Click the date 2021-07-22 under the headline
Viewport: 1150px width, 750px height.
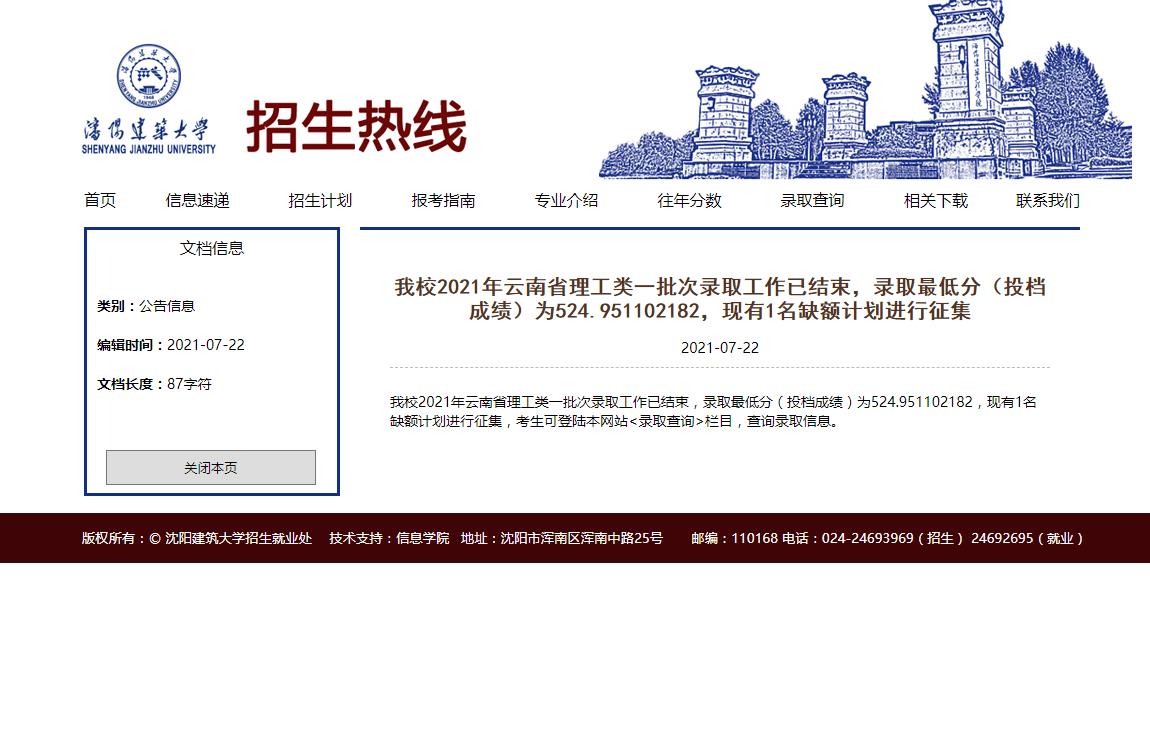(719, 348)
